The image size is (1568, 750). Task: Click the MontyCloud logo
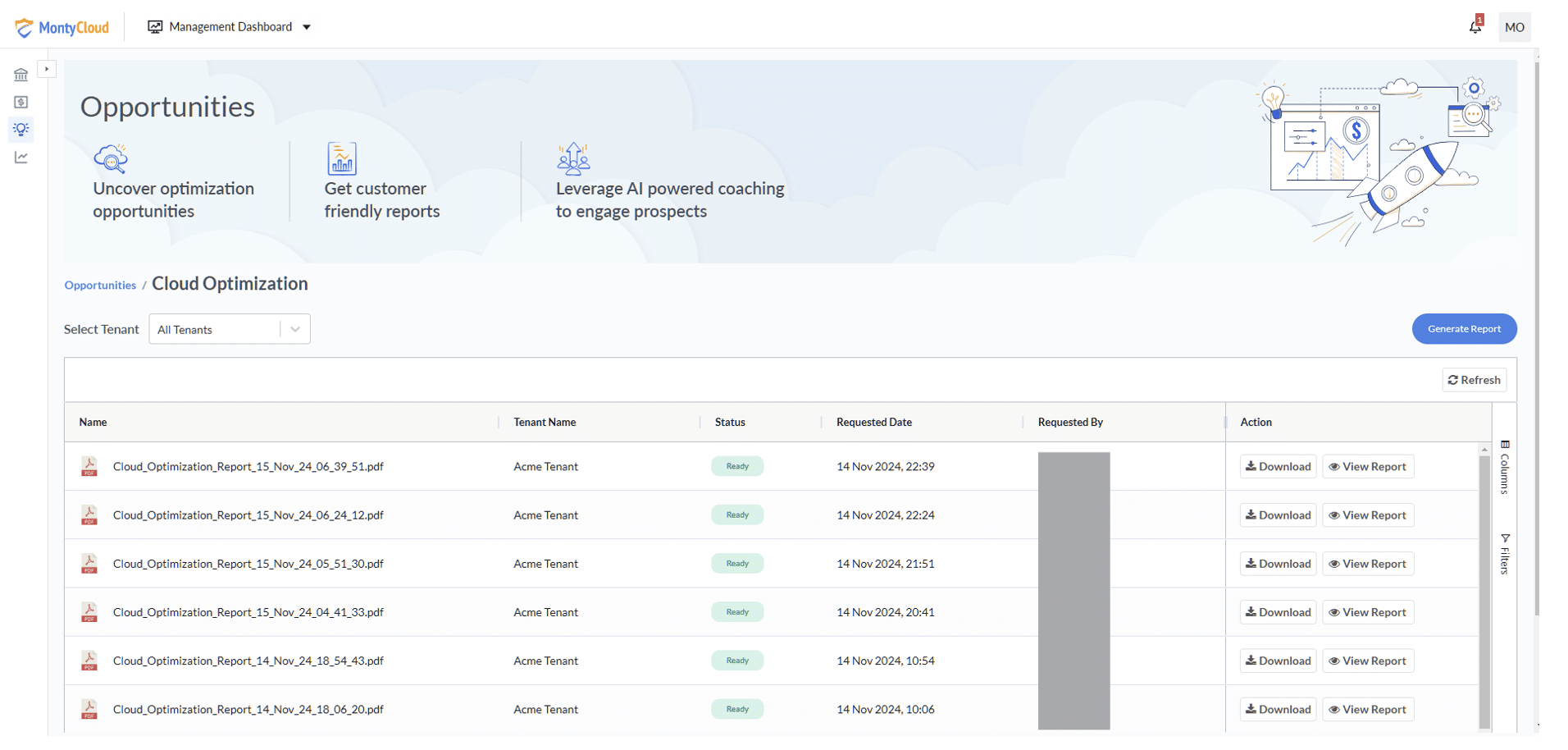pos(62,27)
